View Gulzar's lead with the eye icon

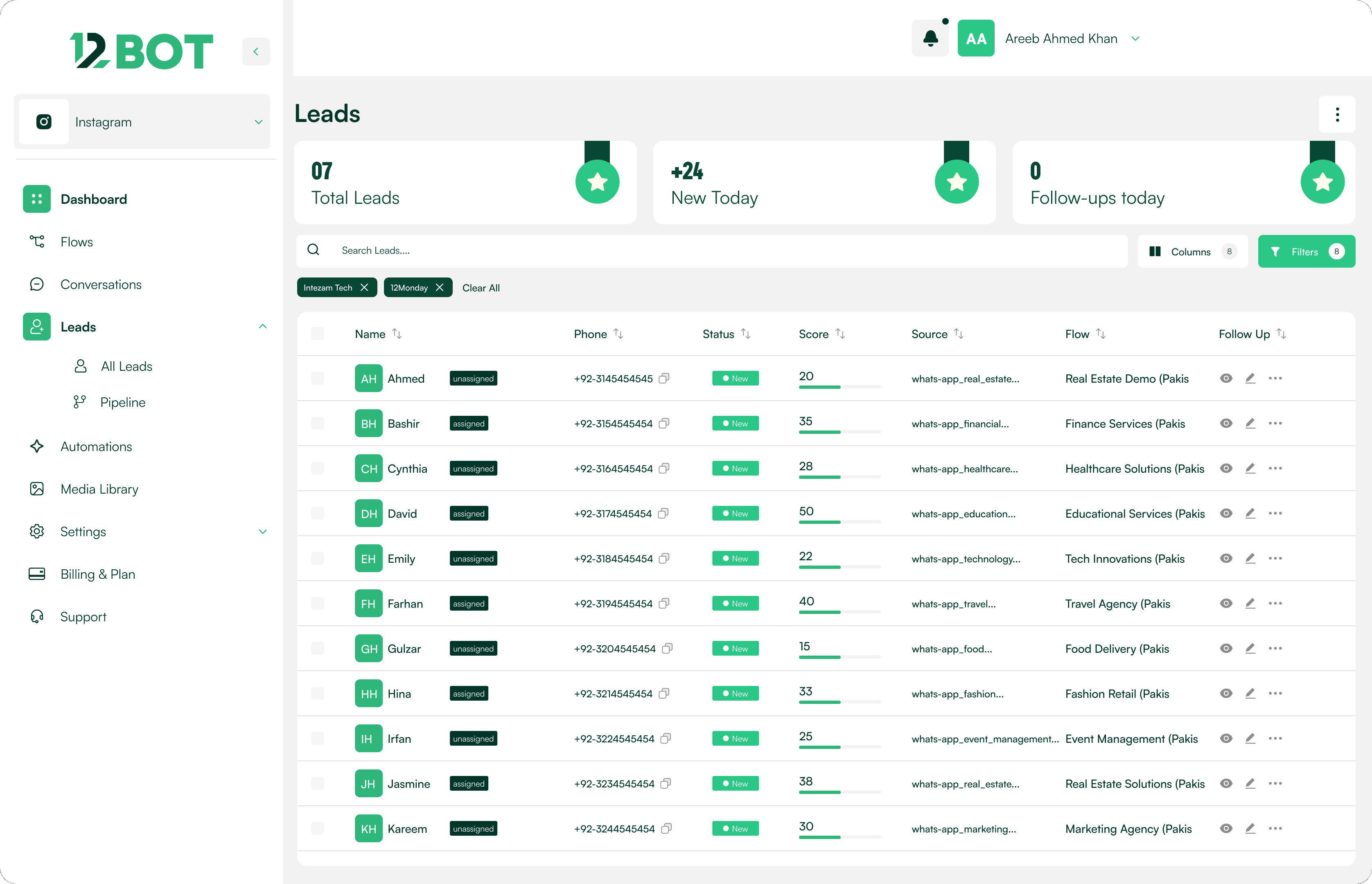pos(1226,649)
